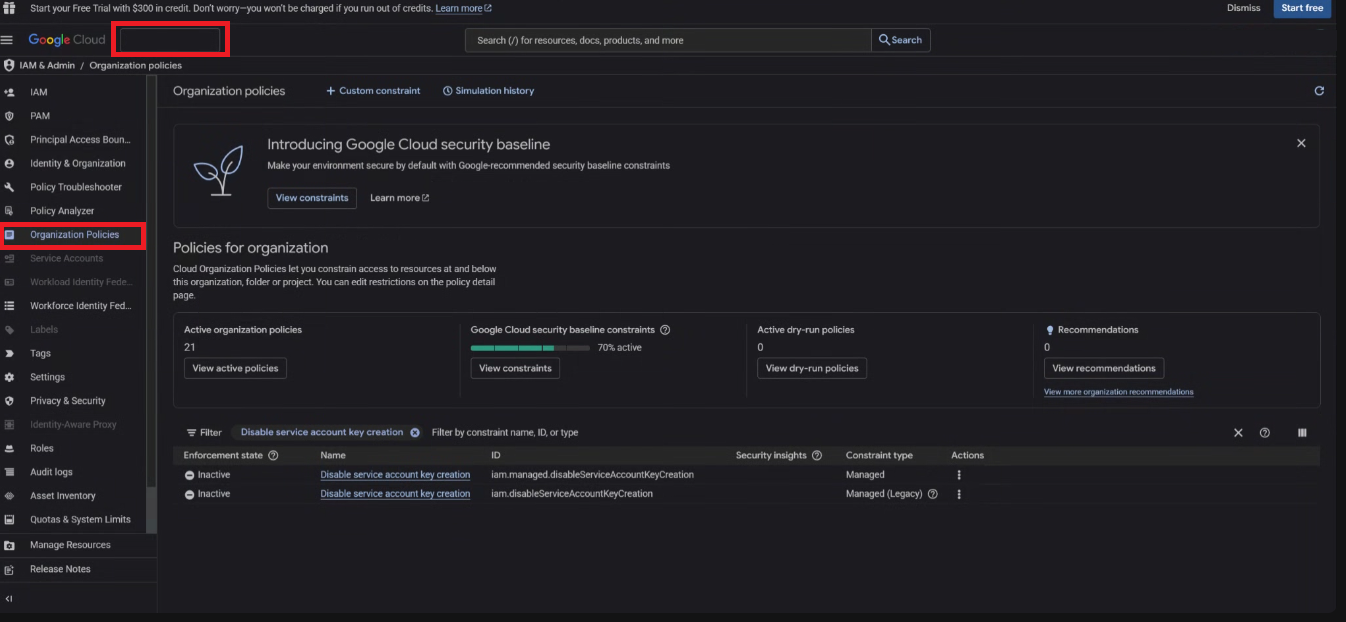Click IAM & Admin breadcrumb
This screenshot has width=1346, height=622.
[x=46, y=66]
